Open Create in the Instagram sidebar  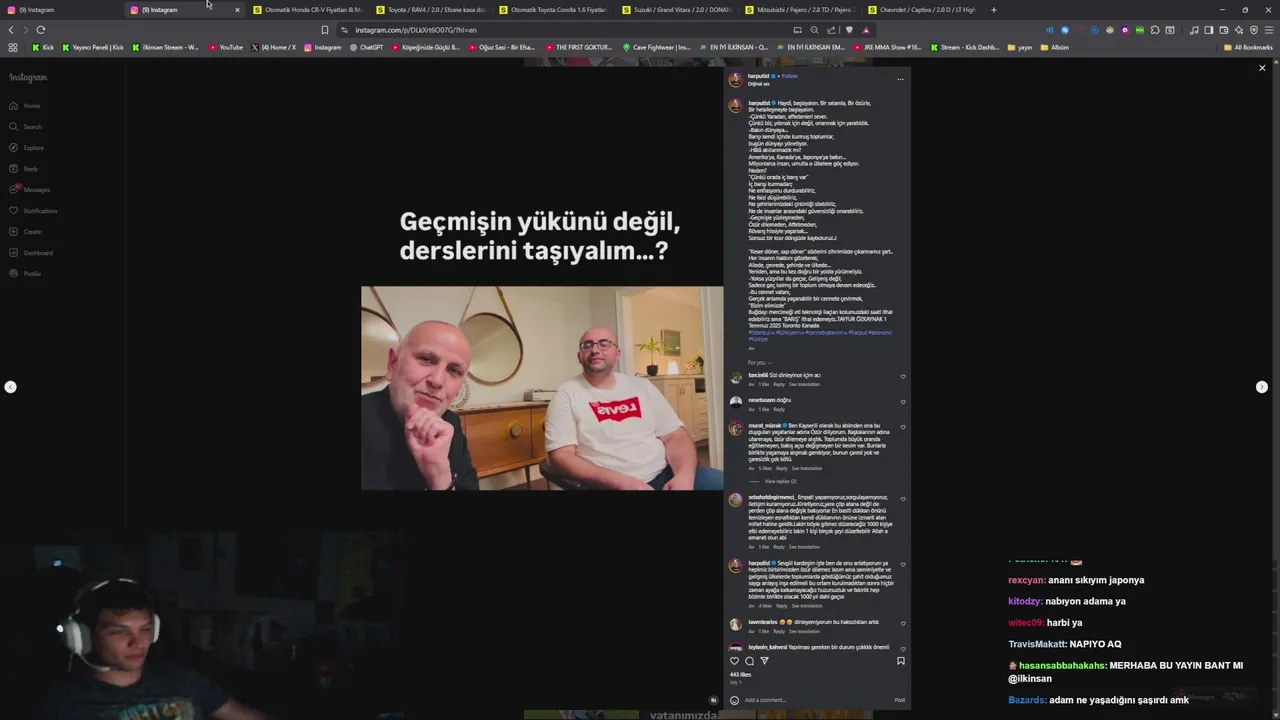click(x=26, y=232)
